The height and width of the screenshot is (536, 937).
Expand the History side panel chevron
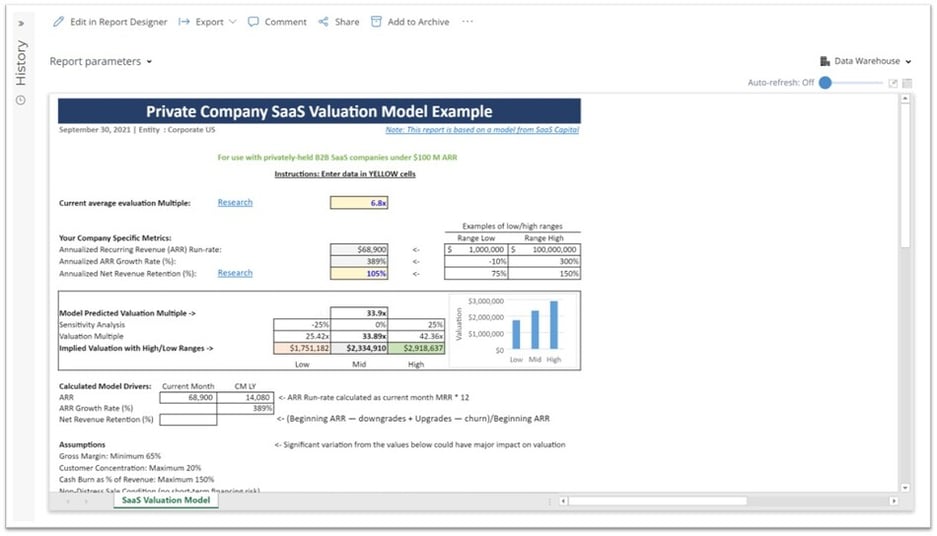[x=21, y=23]
